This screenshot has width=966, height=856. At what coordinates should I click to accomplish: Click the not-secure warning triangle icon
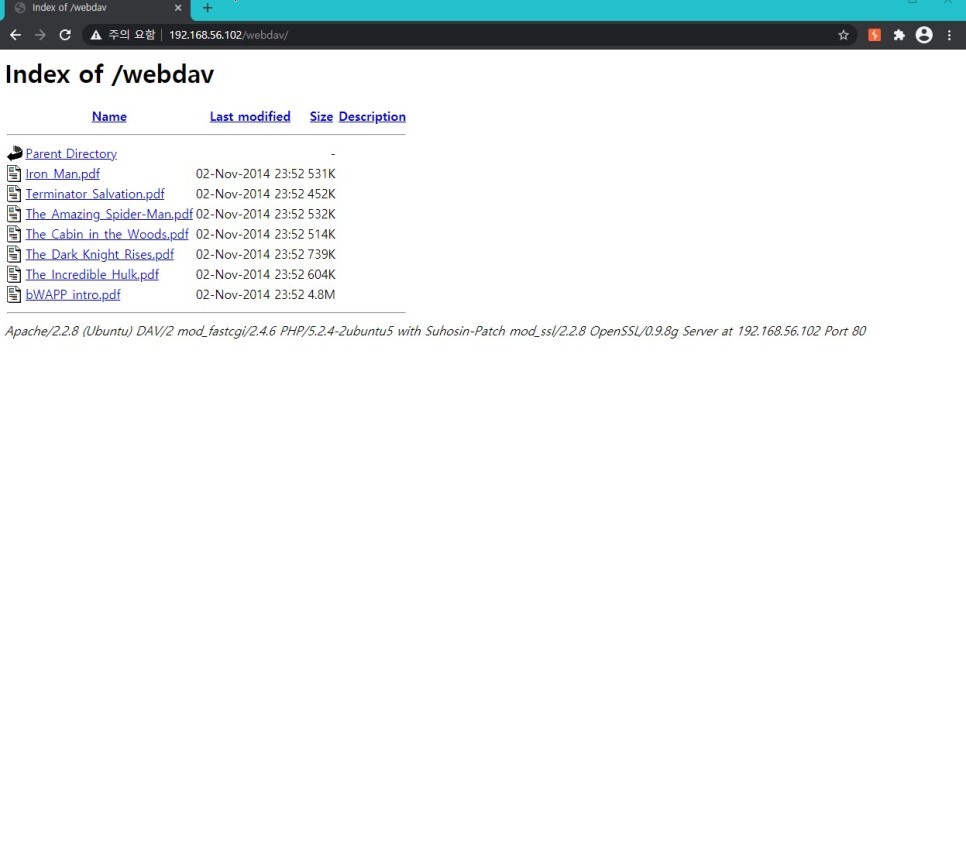click(95, 35)
